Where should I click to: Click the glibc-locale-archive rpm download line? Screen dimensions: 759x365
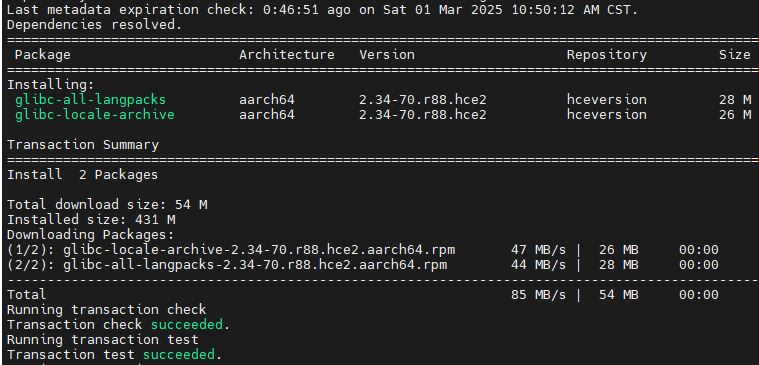(363, 250)
